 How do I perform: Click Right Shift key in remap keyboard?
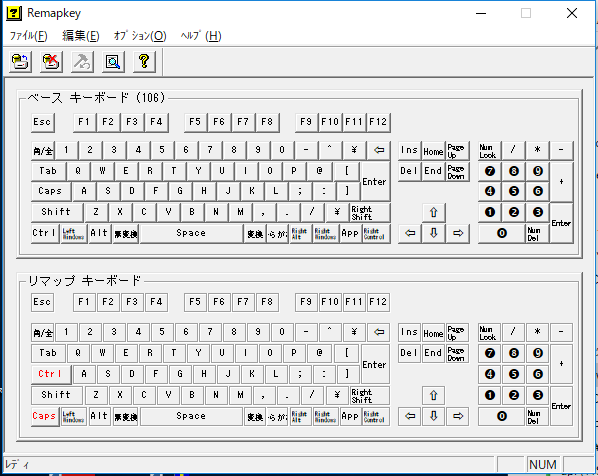tap(370, 396)
